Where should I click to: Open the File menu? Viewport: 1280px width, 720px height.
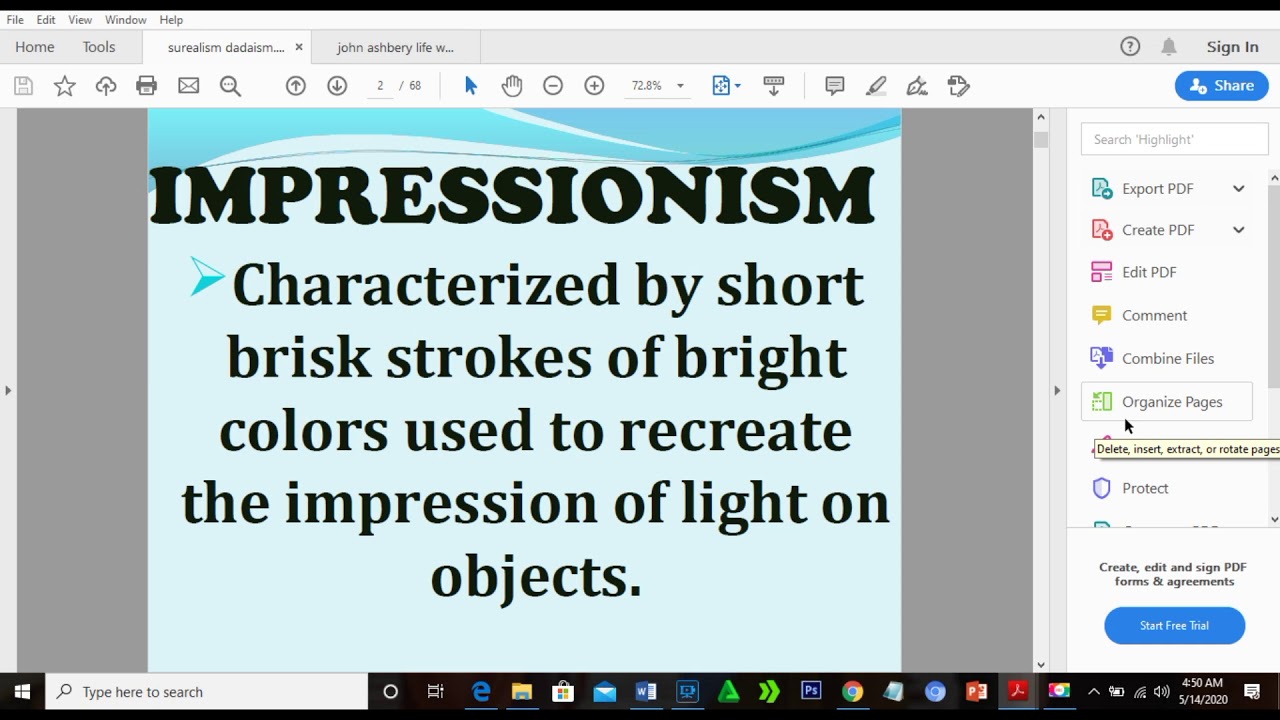(15, 20)
